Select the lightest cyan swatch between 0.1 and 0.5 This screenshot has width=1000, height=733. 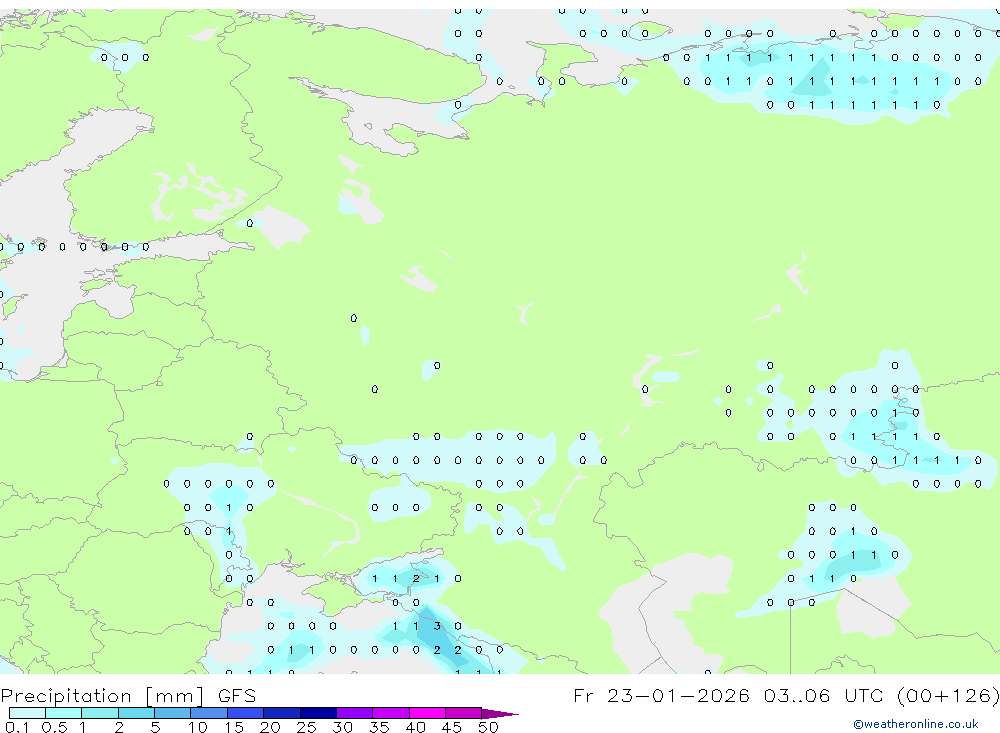coord(27,713)
